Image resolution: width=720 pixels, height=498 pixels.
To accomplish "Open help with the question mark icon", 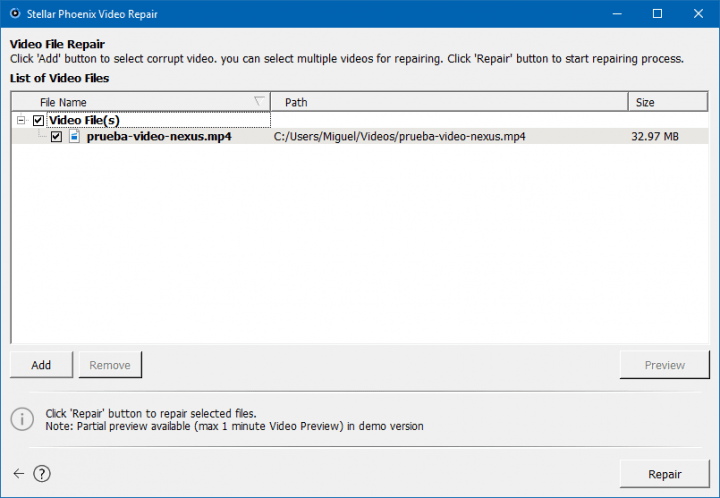I will coord(42,474).
